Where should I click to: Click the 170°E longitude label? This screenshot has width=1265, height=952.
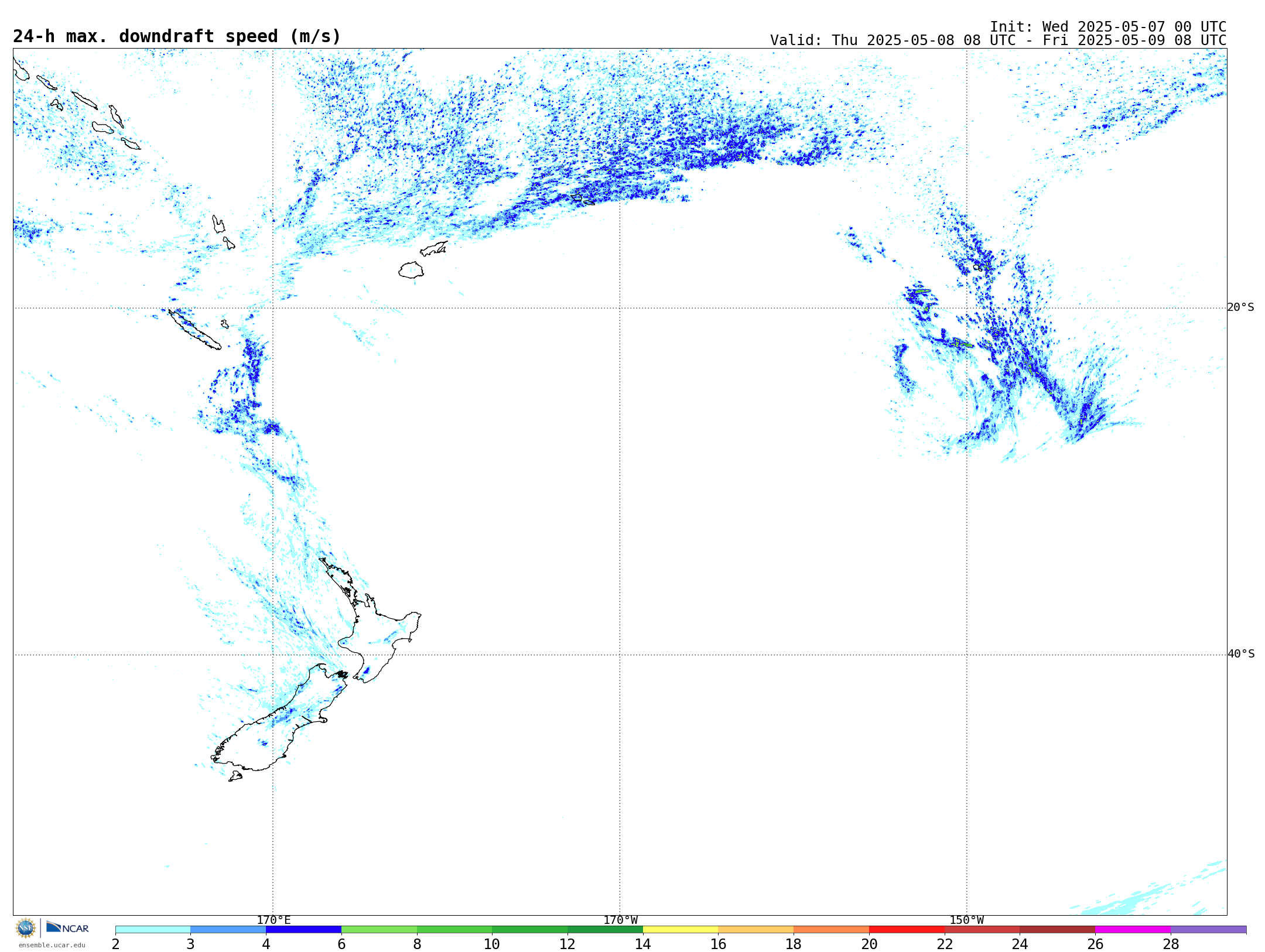point(273,920)
